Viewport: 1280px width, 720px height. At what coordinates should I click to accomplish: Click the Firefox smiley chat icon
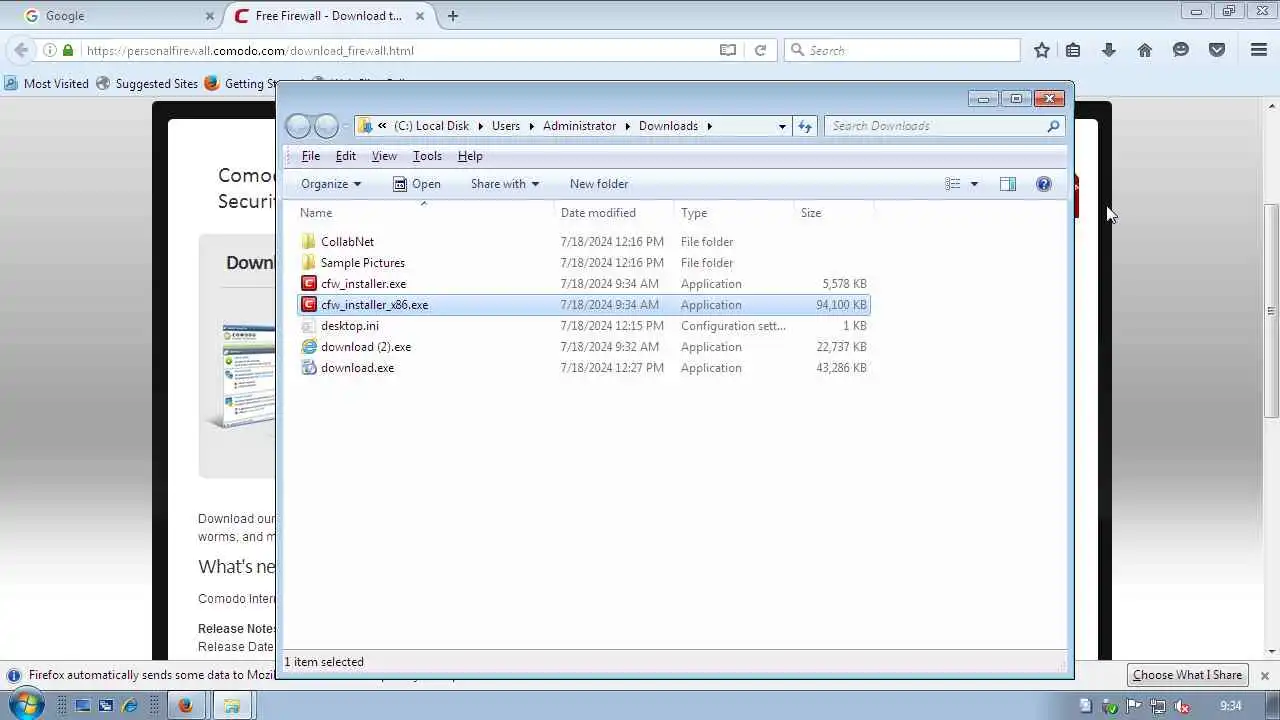[x=1181, y=50]
